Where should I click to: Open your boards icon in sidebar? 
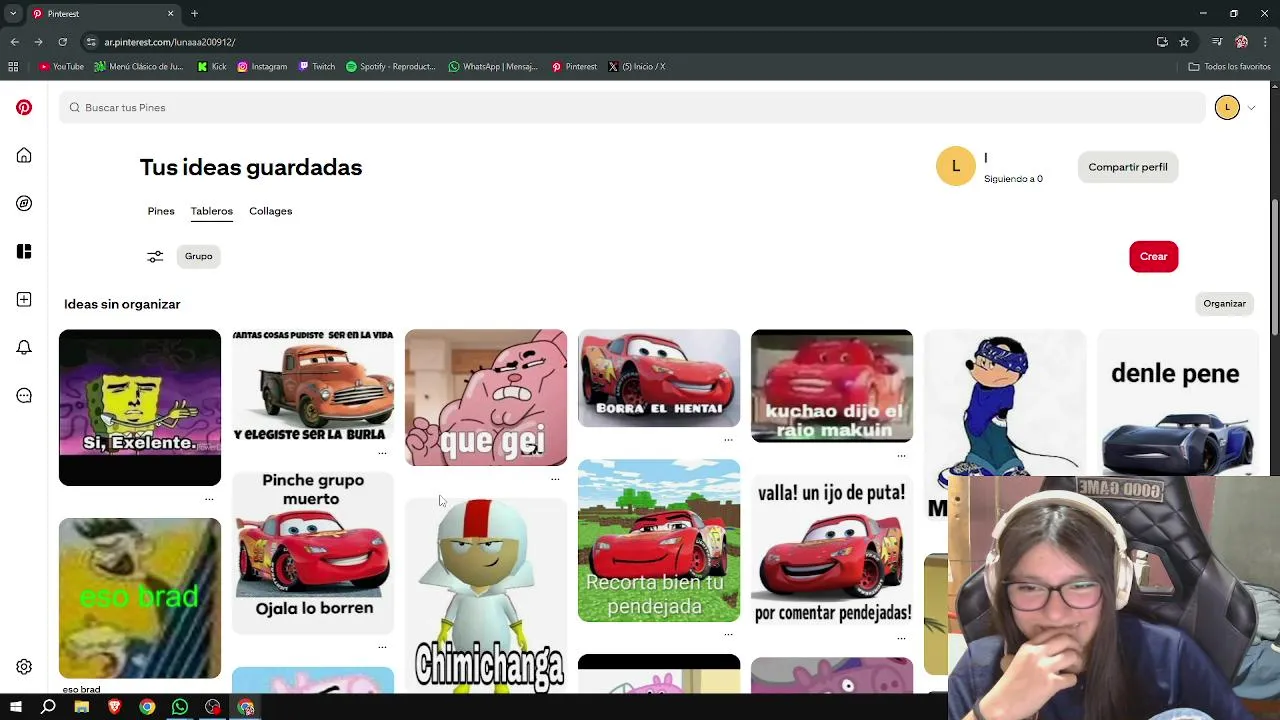[24, 251]
